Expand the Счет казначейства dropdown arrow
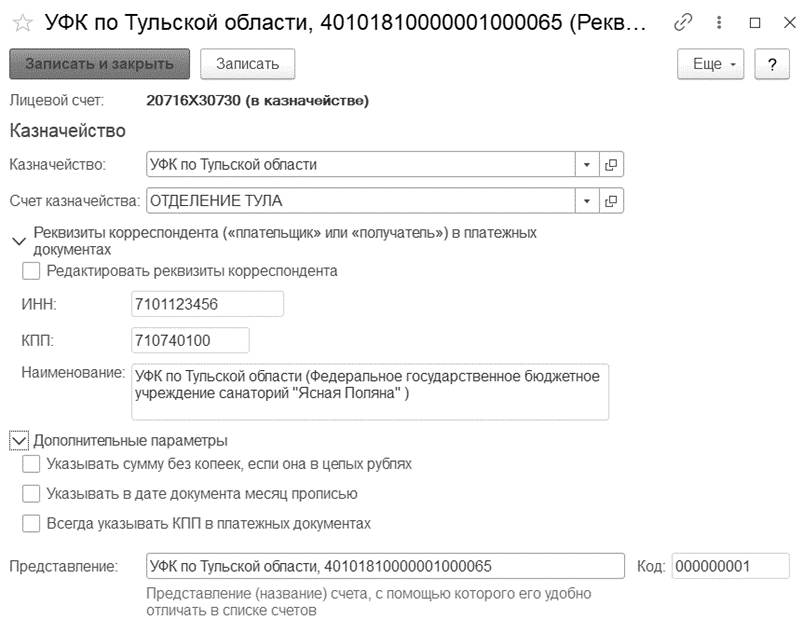 pyautogui.click(x=587, y=201)
